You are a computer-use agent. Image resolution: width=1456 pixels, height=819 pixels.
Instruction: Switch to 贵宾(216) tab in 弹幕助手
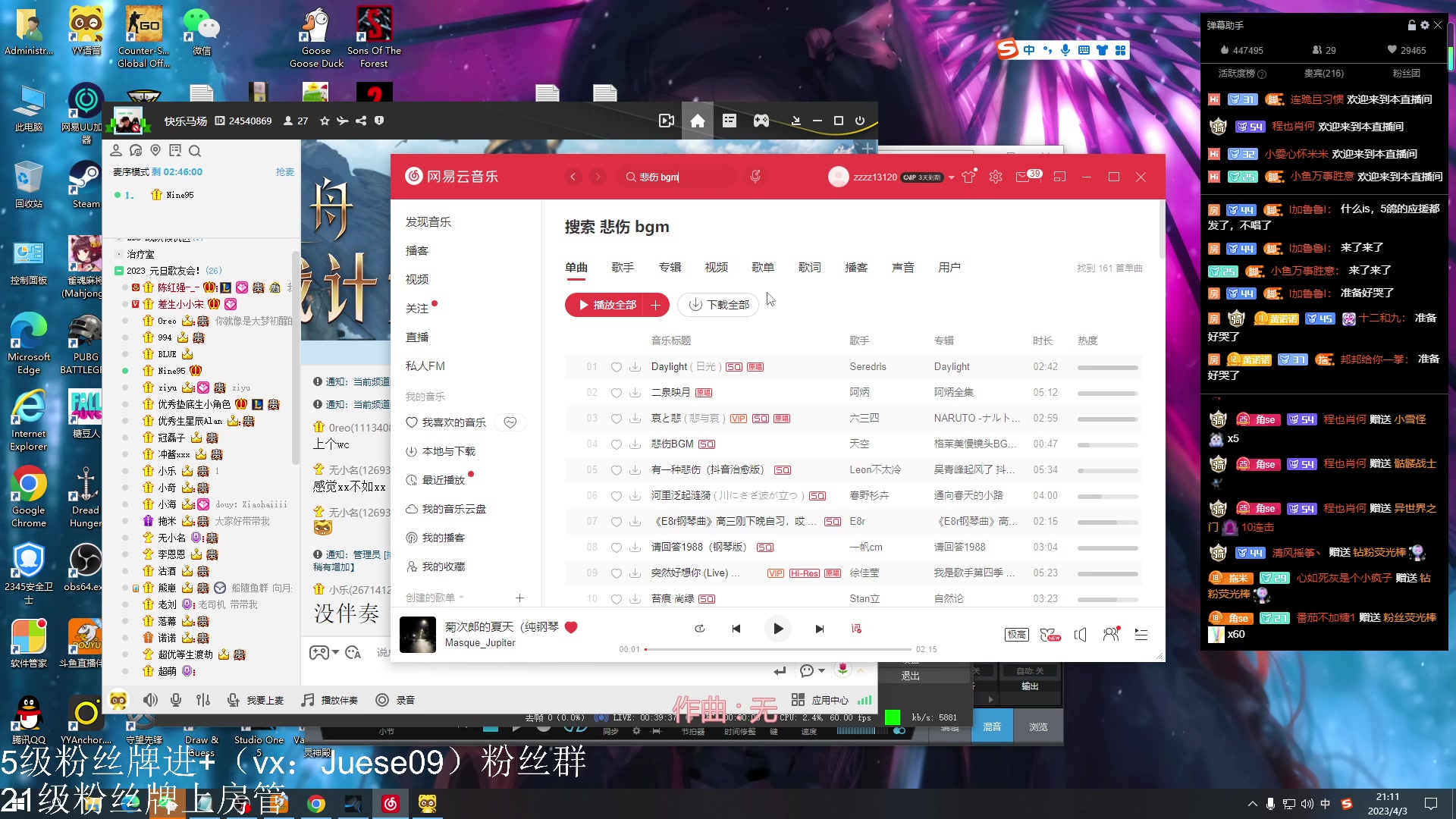(1323, 74)
